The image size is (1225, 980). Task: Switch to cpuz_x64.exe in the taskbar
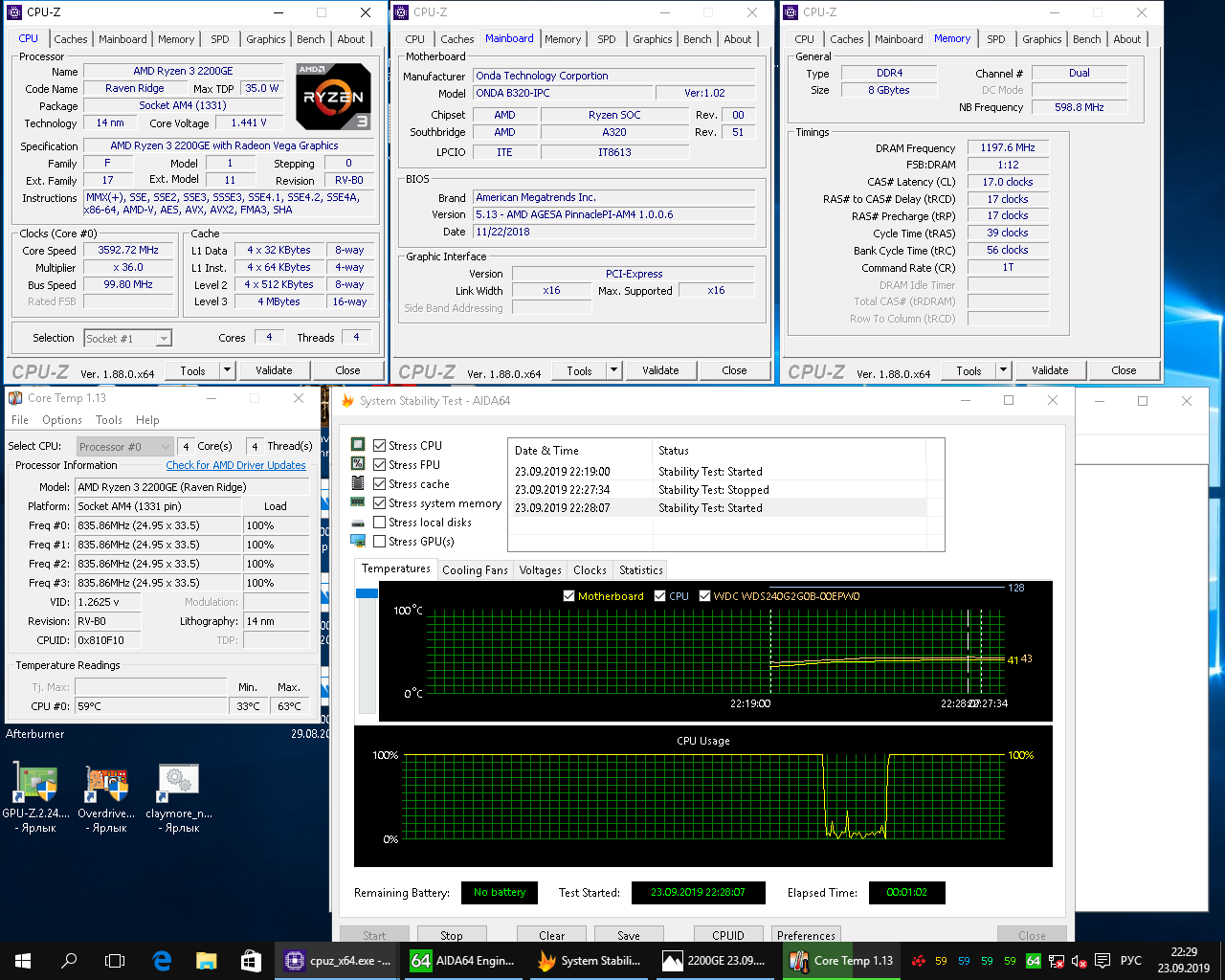[339, 961]
